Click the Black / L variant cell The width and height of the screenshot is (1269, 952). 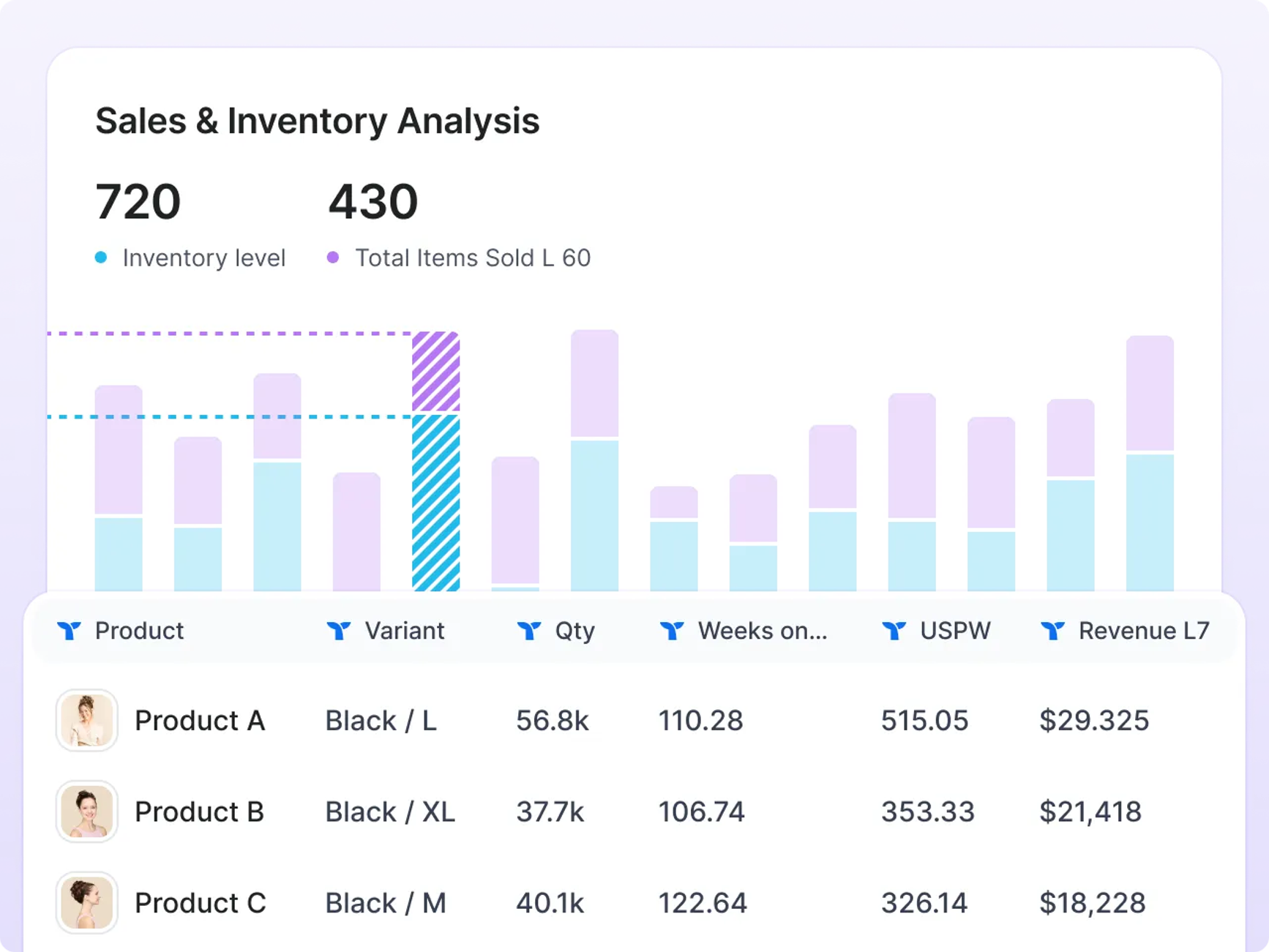[381, 721]
